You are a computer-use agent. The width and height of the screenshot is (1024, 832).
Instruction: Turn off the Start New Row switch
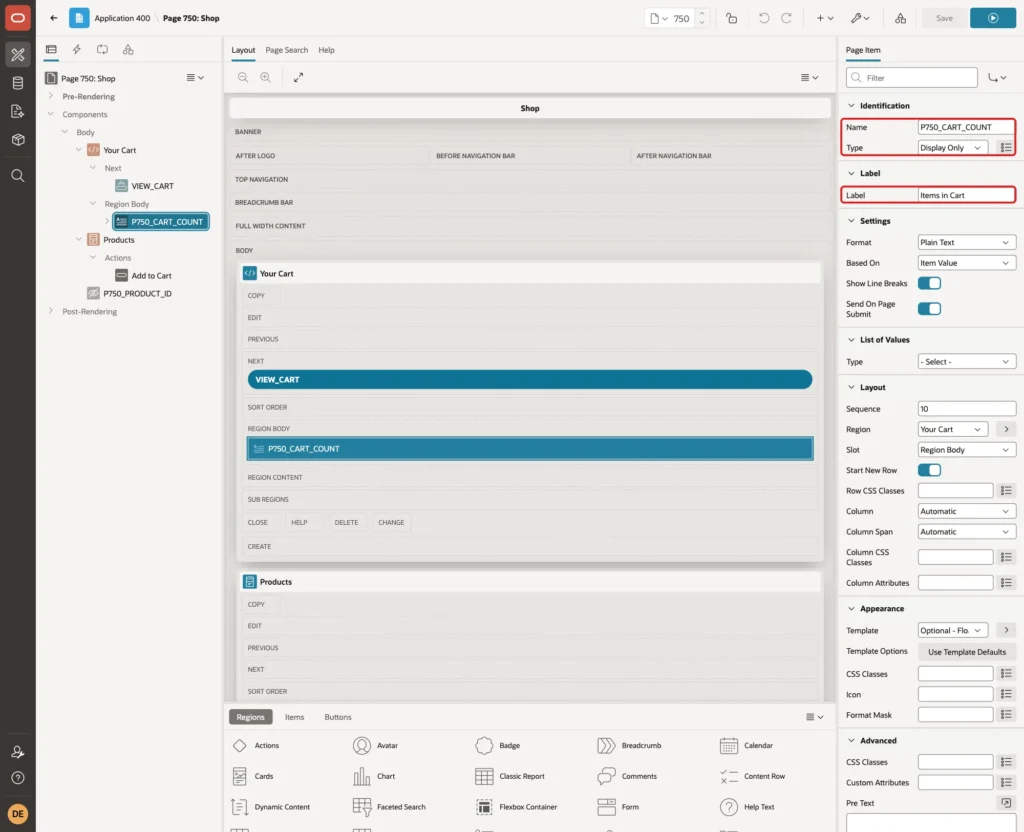(929, 470)
